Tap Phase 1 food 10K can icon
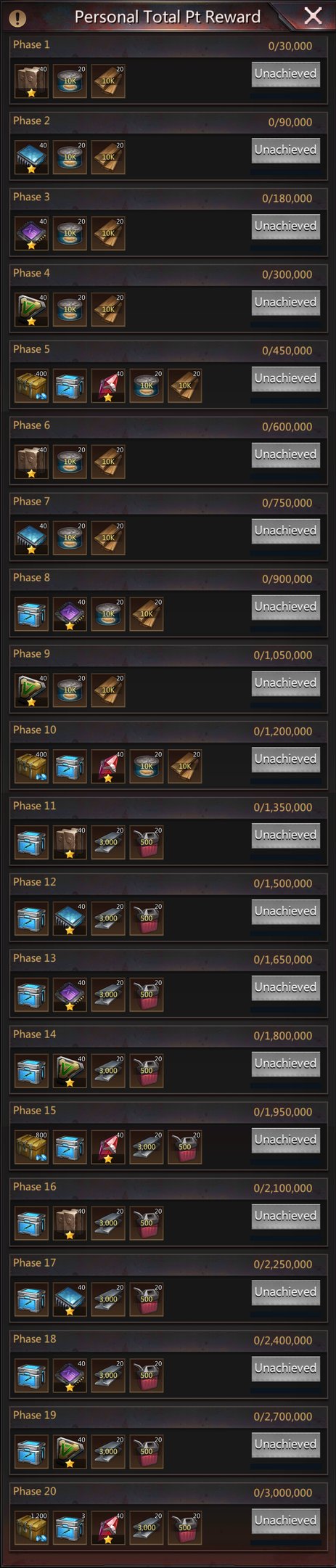The width and height of the screenshot is (336, 1568). click(70, 81)
